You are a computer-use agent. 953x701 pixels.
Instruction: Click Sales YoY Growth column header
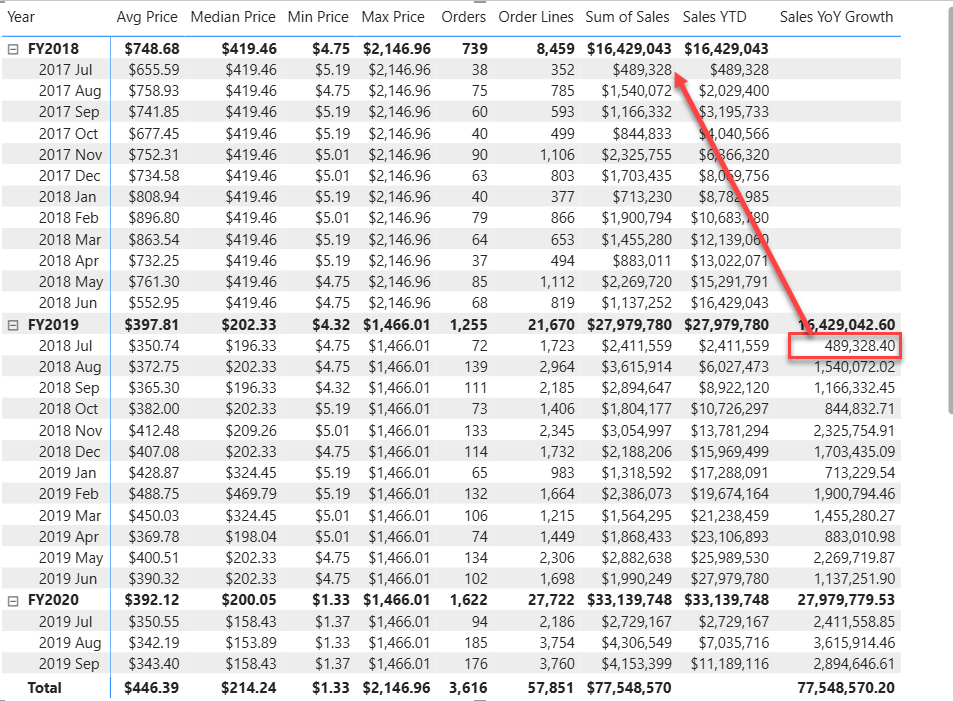[836, 17]
